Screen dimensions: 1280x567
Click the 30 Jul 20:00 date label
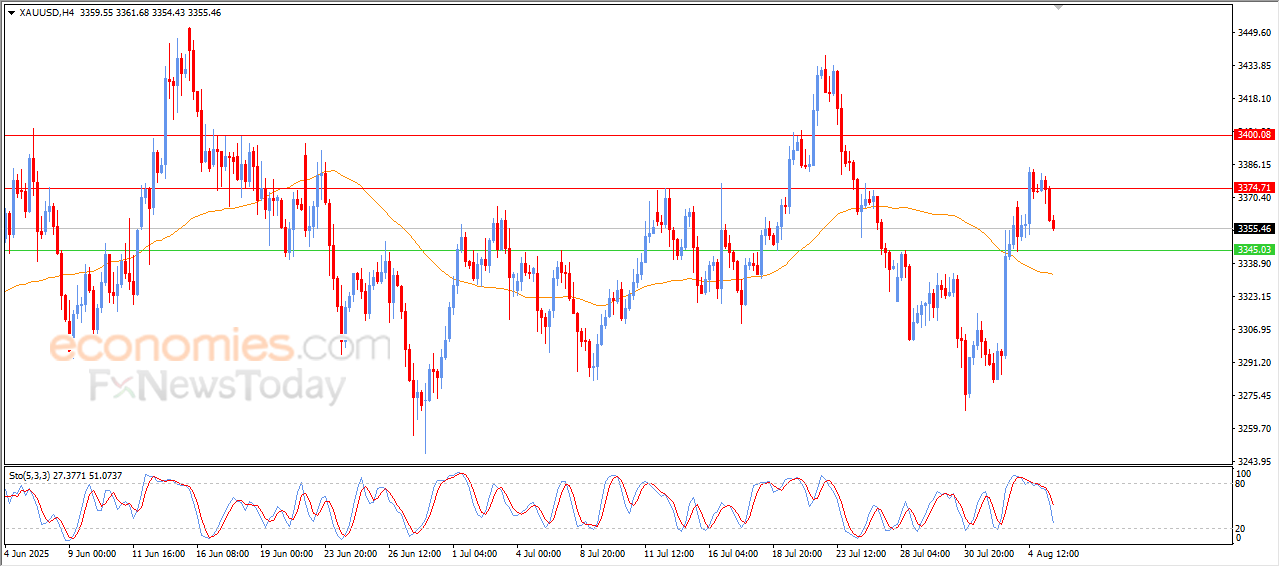tap(990, 552)
